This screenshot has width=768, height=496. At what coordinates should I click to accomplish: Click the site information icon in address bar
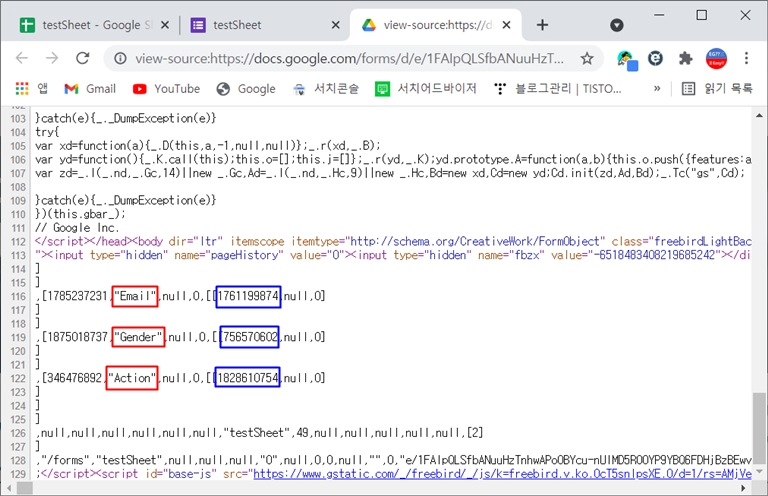click(120, 59)
